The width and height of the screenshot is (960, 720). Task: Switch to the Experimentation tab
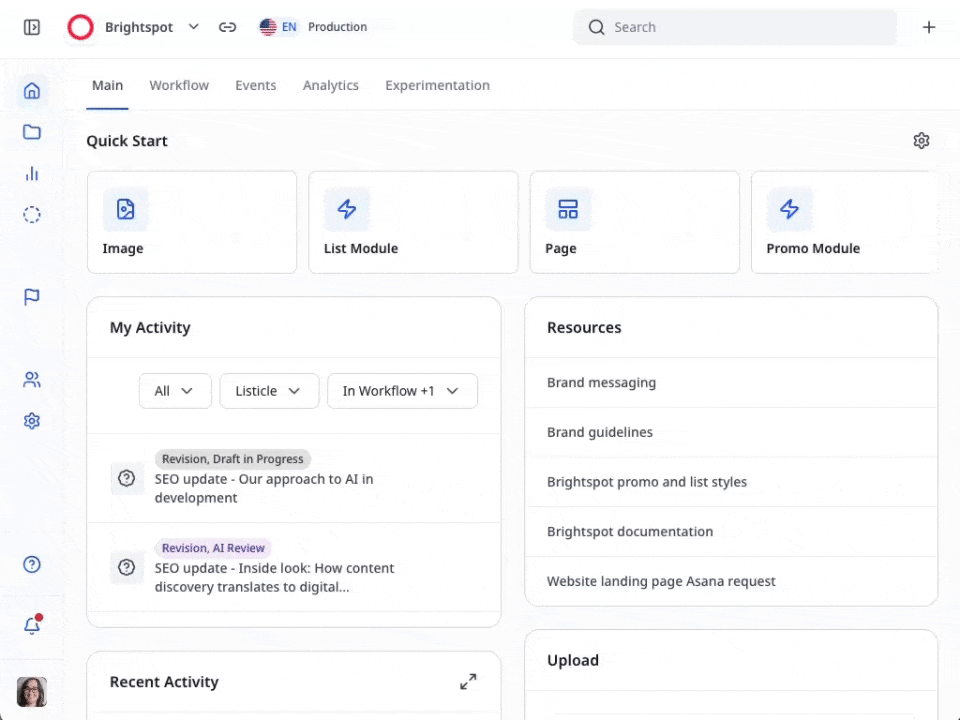pos(437,86)
